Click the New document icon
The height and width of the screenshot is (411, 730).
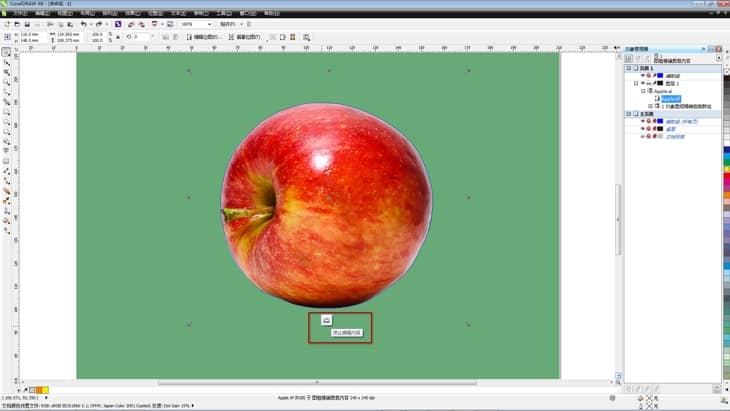[x=7, y=23]
